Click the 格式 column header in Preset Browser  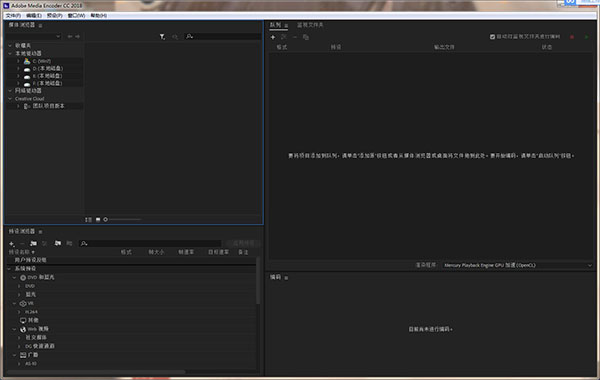tap(126, 252)
